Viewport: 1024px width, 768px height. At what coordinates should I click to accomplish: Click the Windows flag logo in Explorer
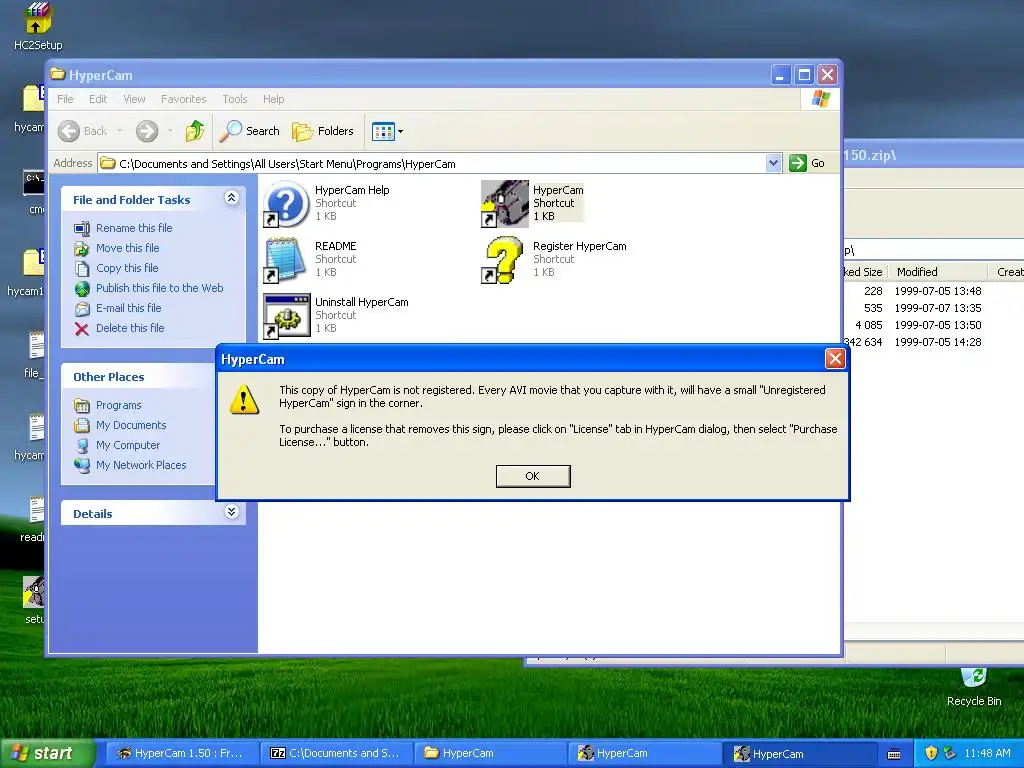820,99
